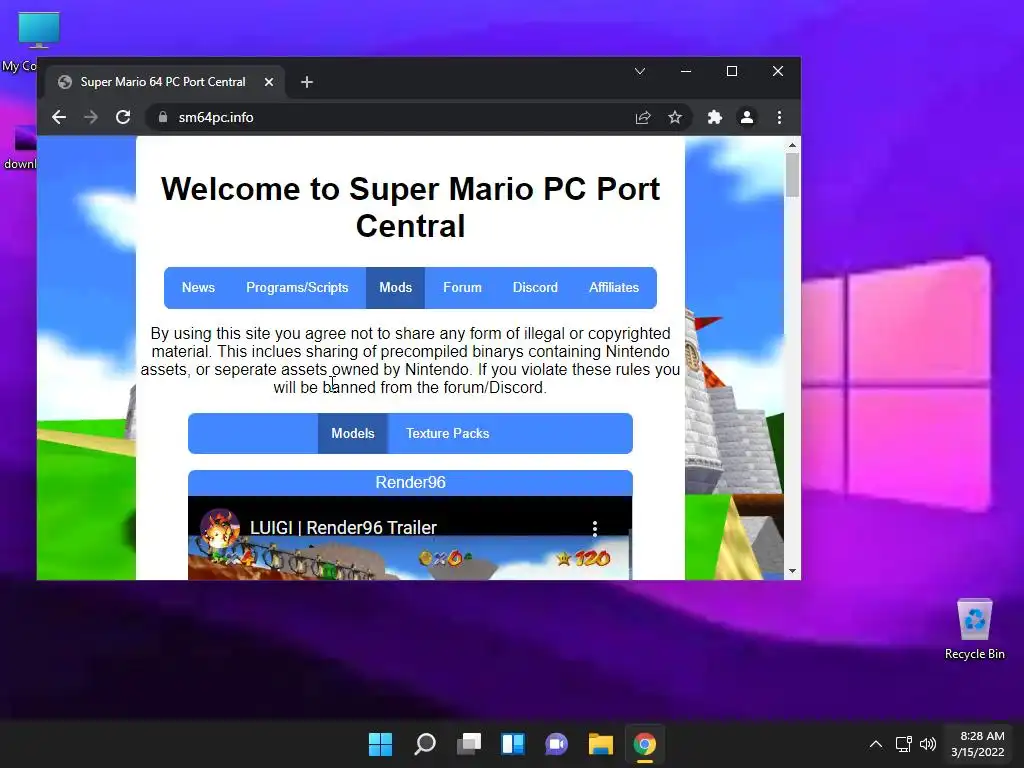Select the Mods navigation item

[395, 287]
